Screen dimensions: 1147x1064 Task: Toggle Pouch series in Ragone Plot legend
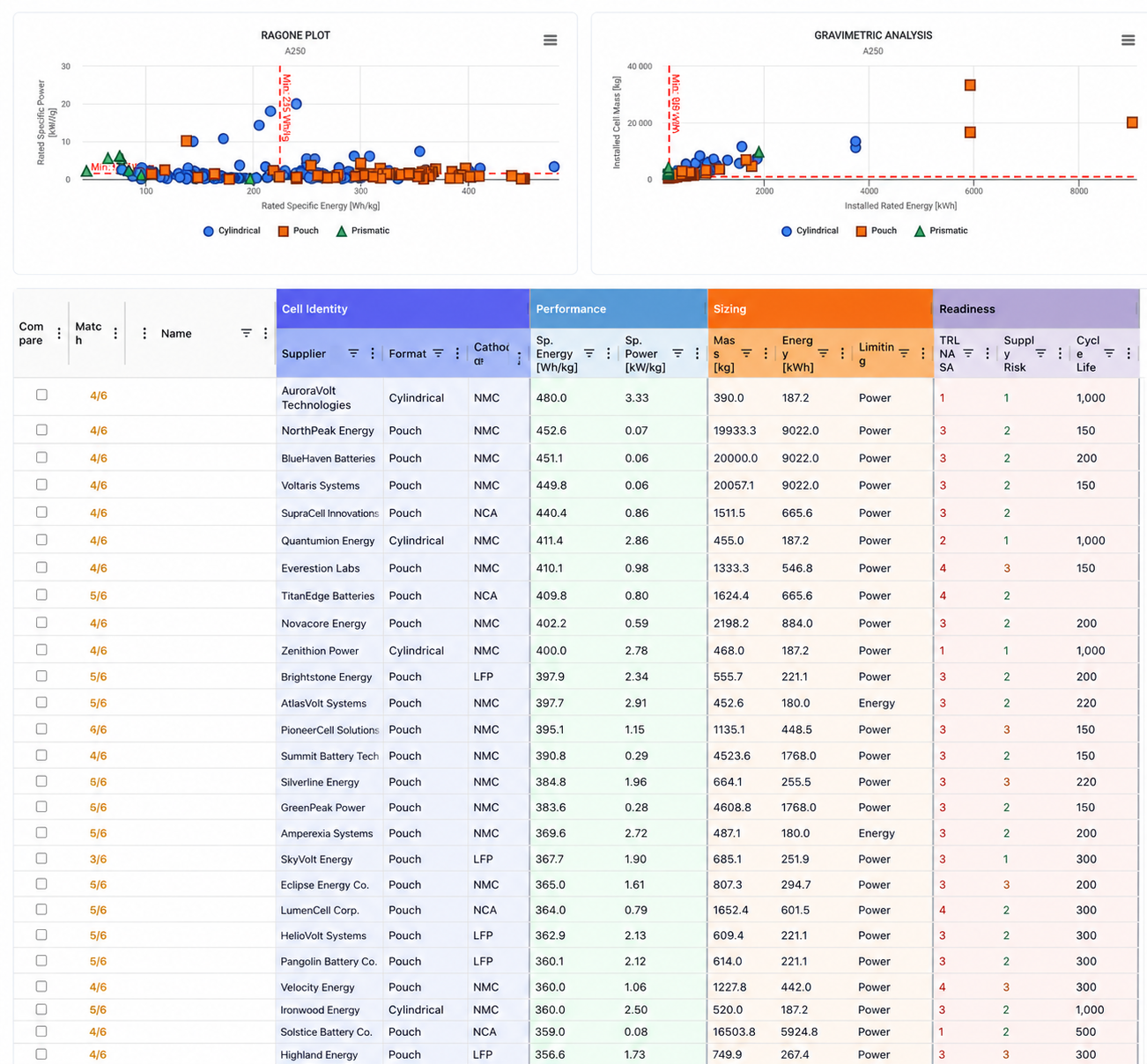298,231
